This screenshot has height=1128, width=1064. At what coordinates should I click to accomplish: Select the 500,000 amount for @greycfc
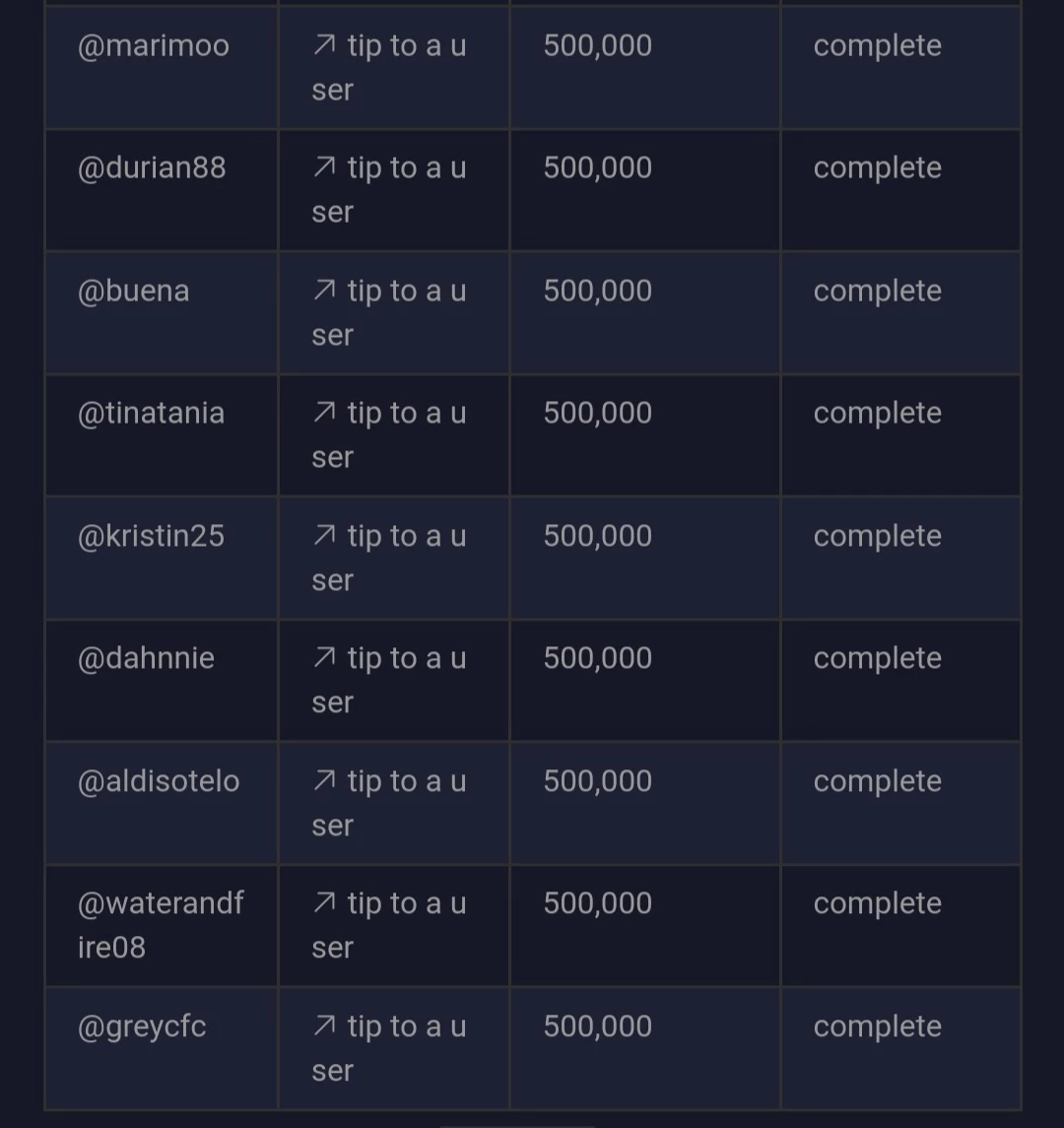[598, 1027]
